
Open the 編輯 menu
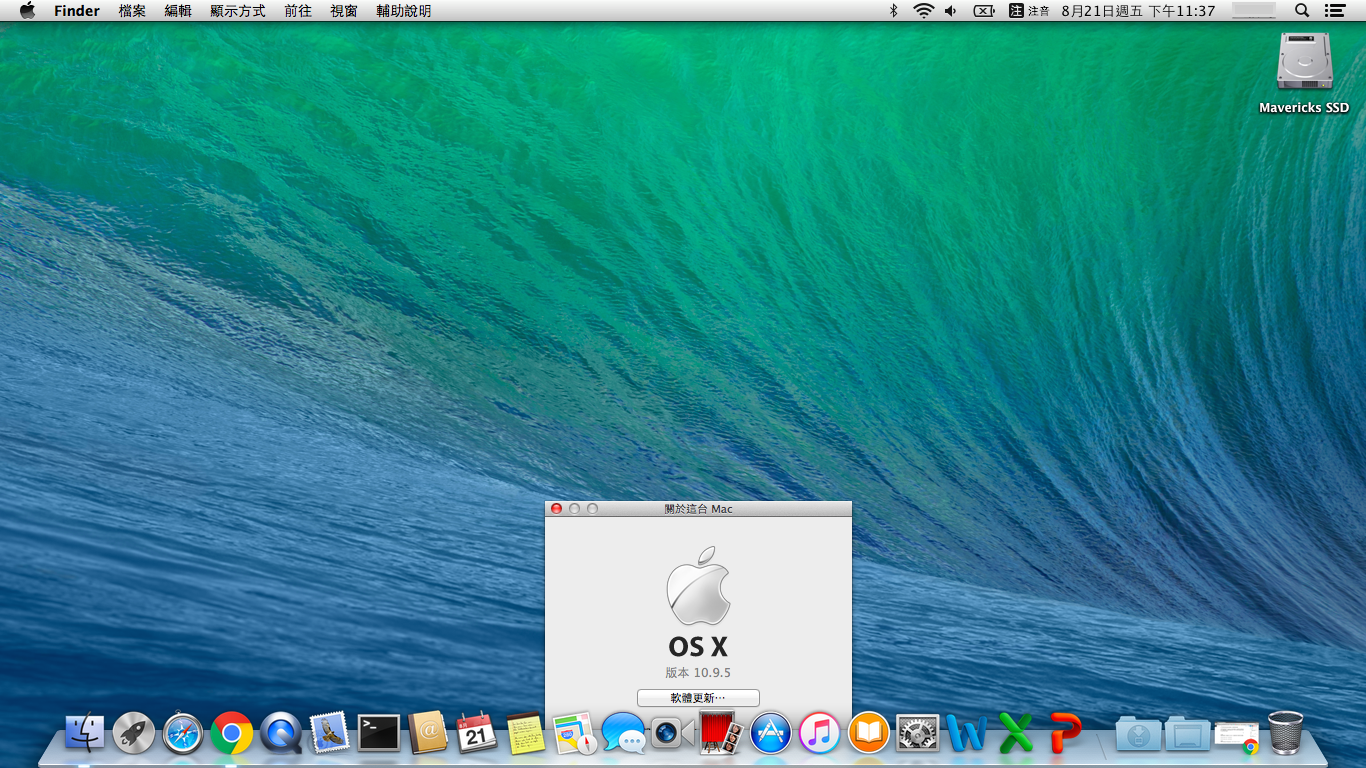(x=178, y=11)
